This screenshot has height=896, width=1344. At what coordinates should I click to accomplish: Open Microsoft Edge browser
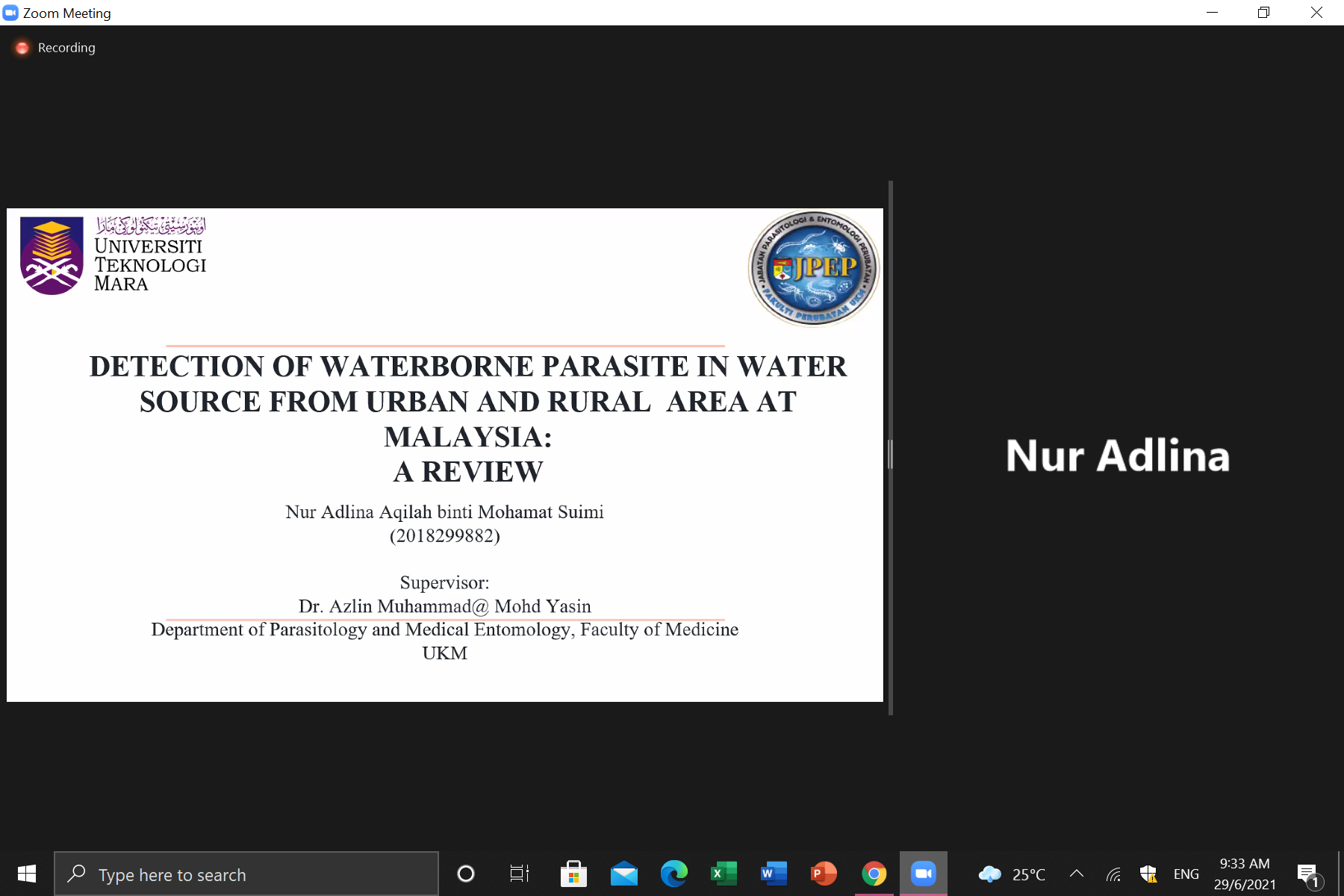coord(673,874)
